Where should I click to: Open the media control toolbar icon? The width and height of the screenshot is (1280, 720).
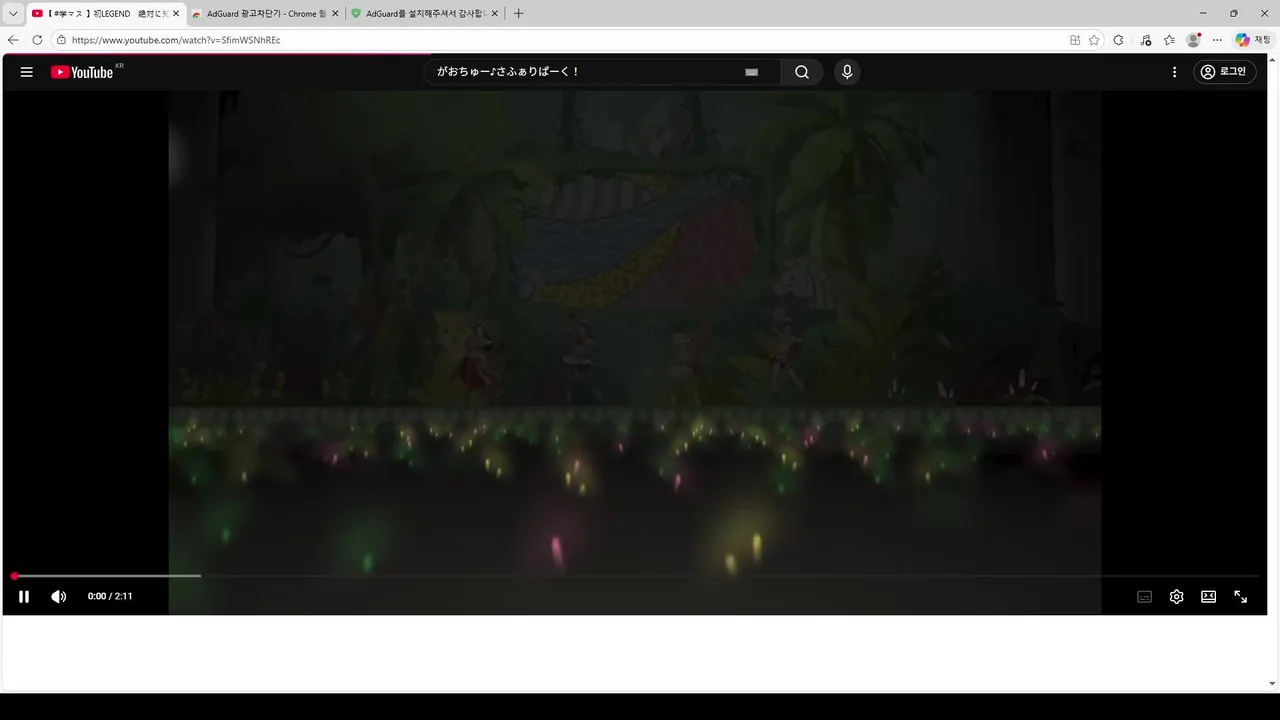1145,40
